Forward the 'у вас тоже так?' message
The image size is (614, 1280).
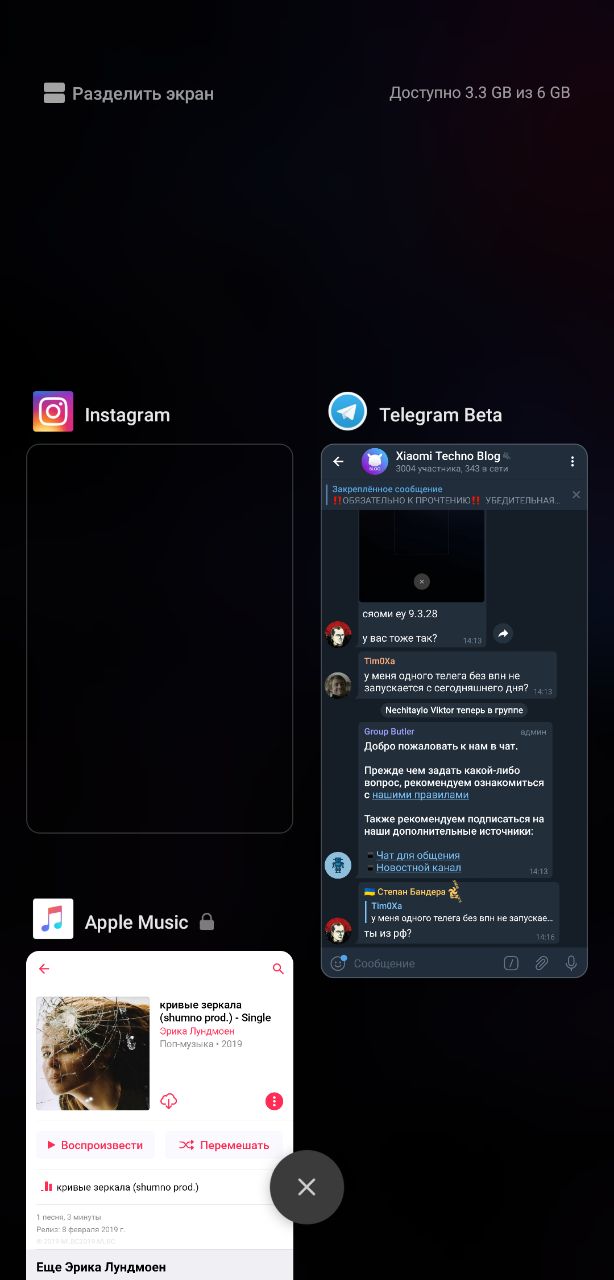(503, 633)
